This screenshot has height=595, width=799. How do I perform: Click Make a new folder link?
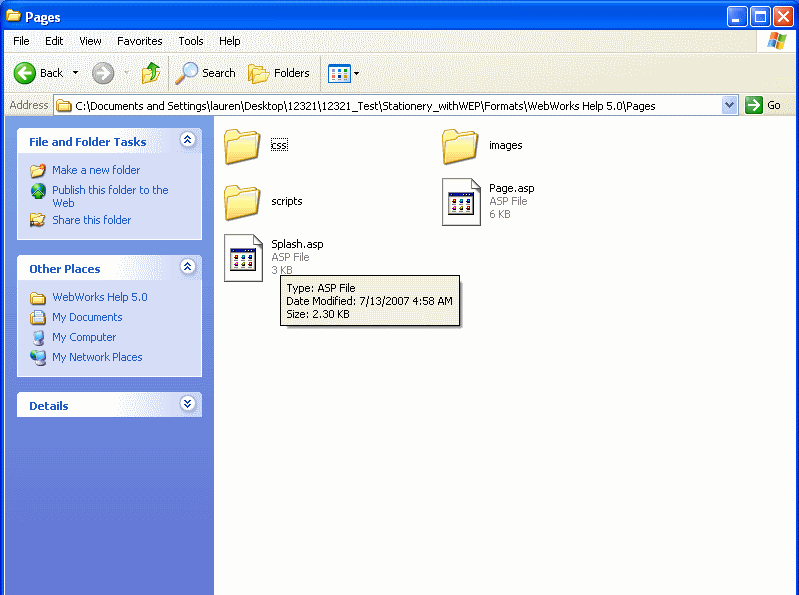(96, 170)
